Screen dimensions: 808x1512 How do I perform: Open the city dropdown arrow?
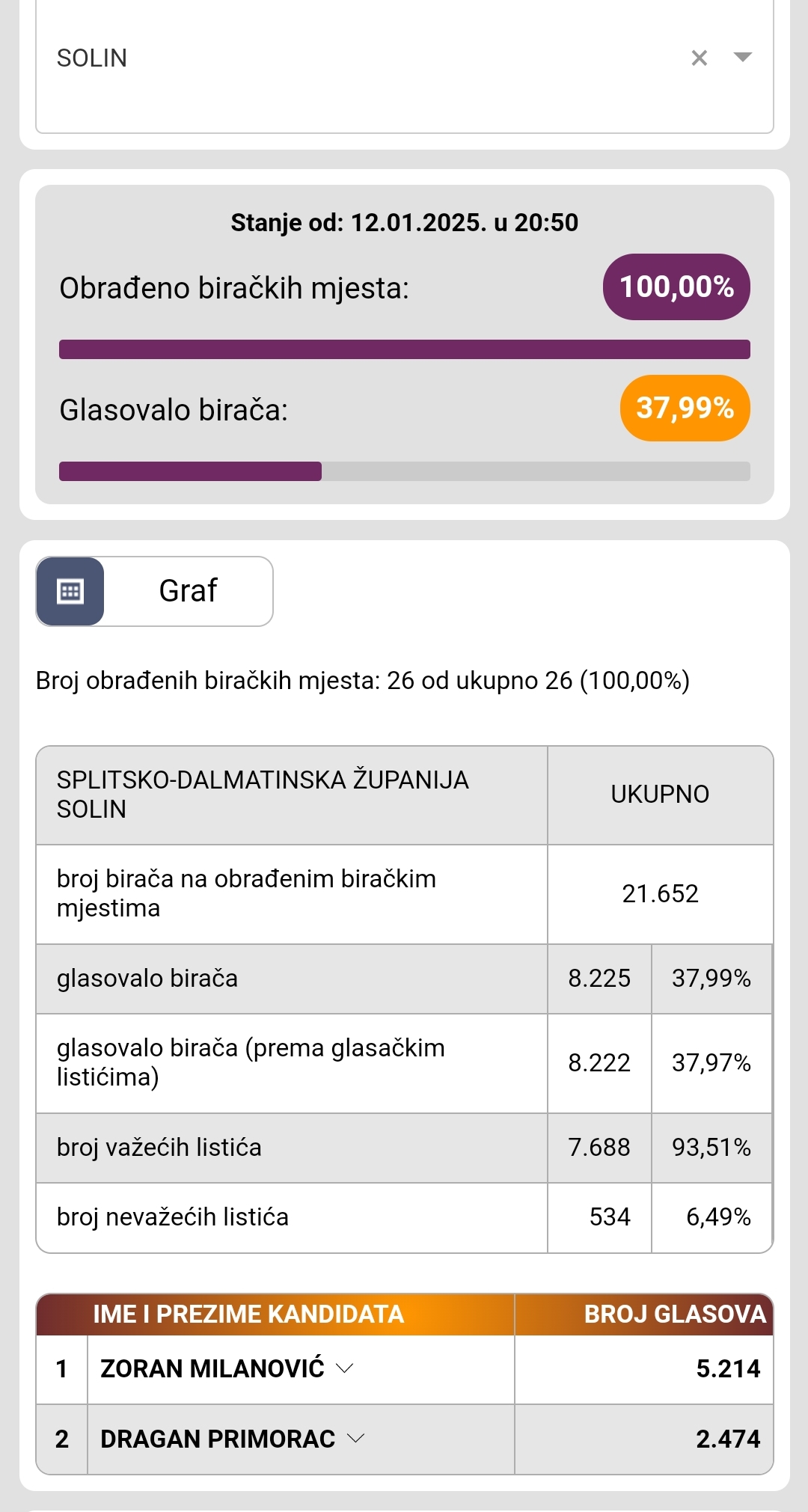(x=742, y=58)
